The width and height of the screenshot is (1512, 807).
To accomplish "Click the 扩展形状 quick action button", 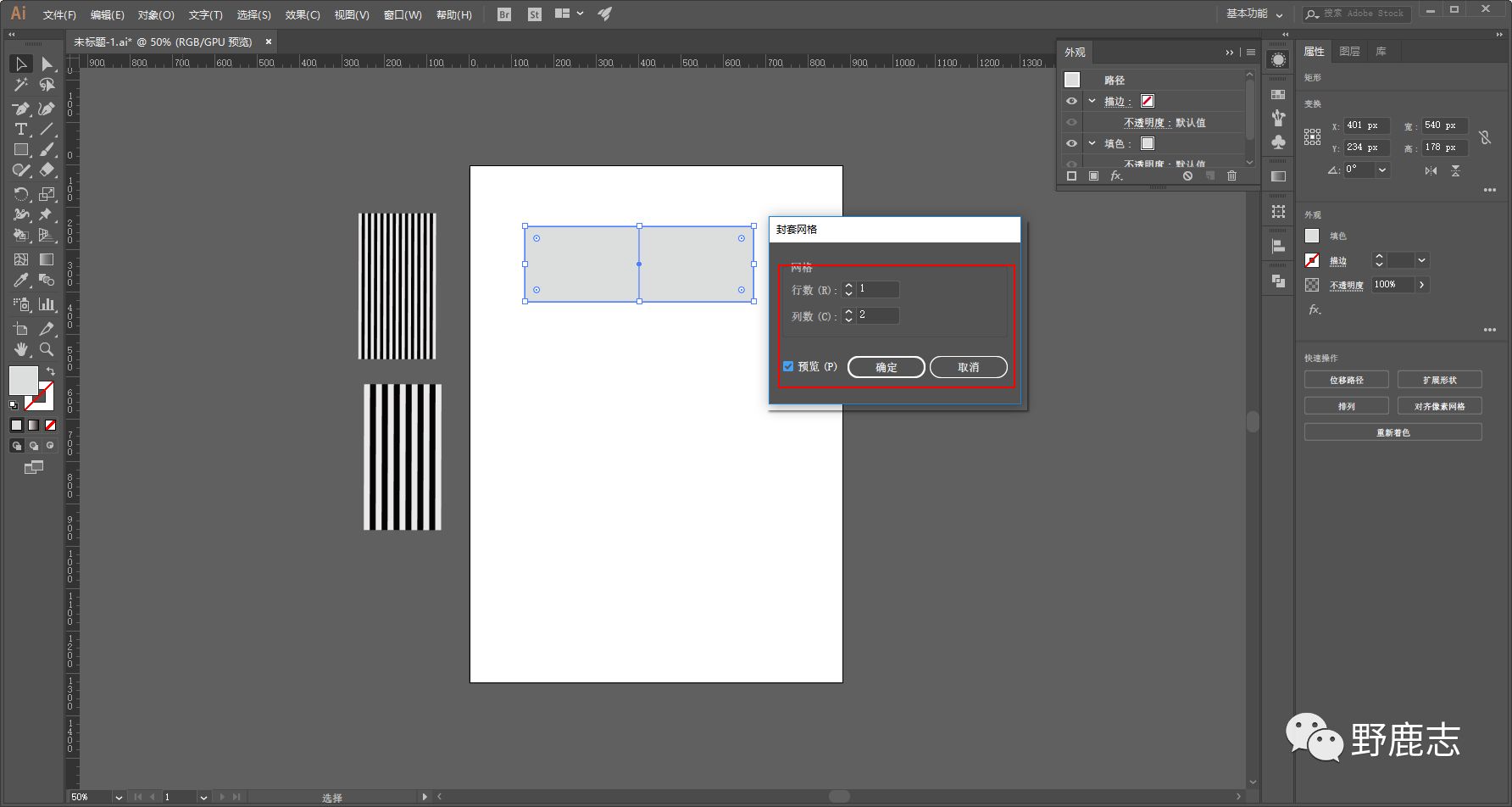I will point(1439,380).
